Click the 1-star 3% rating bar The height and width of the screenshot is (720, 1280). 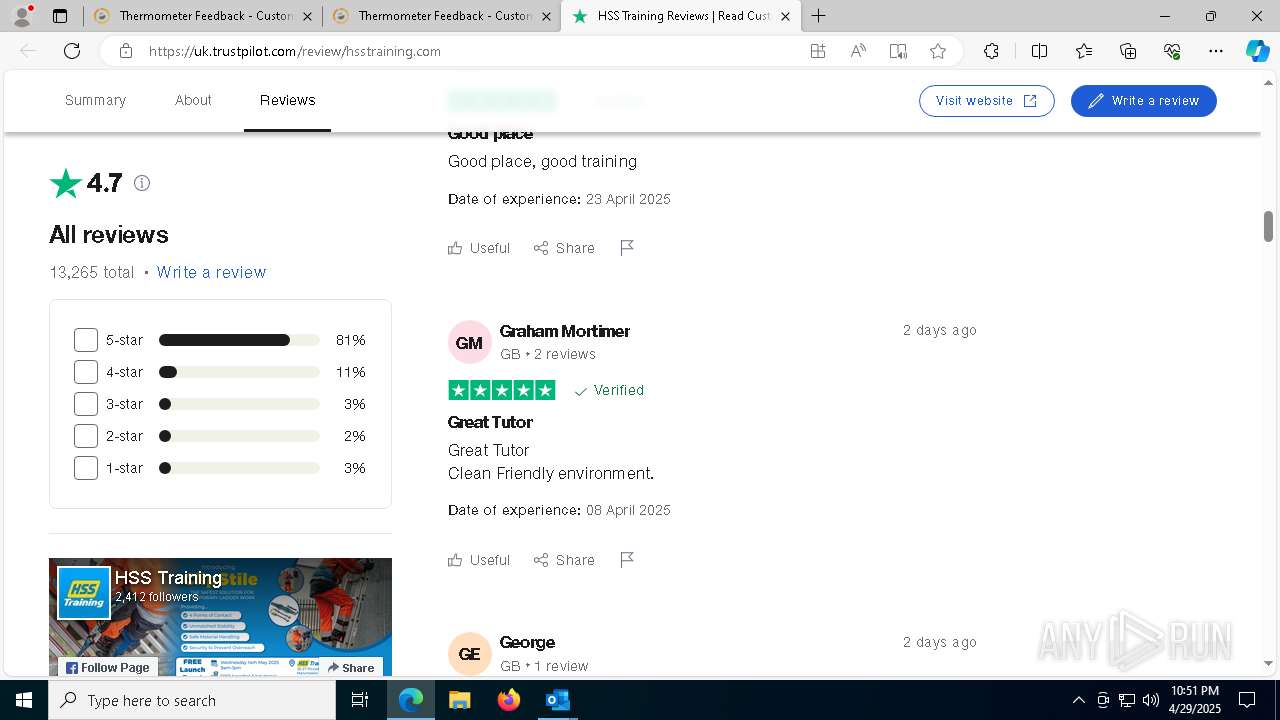pos(239,468)
